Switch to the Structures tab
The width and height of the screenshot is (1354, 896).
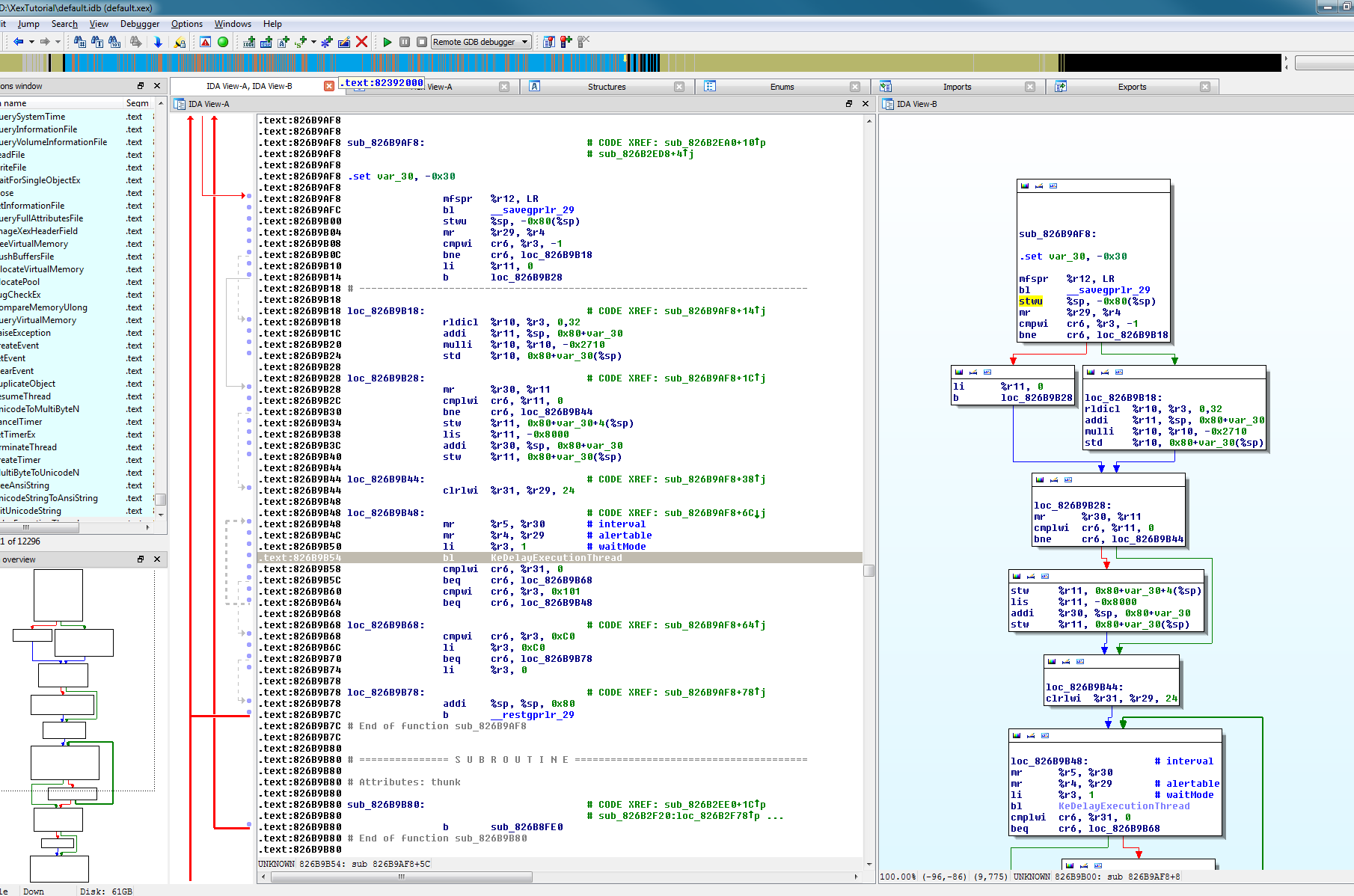[606, 87]
